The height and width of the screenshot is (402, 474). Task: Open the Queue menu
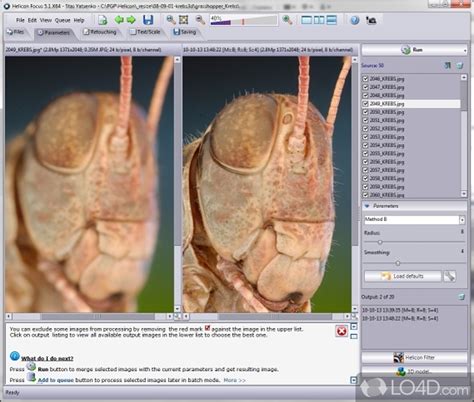pos(62,20)
